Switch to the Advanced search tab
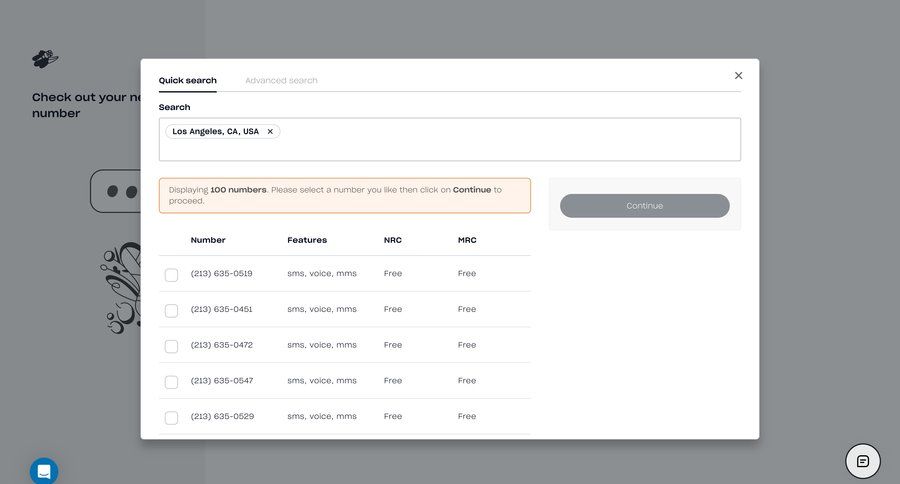Viewport: 900px width, 484px height. pyautogui.click(x=281, y=80)
